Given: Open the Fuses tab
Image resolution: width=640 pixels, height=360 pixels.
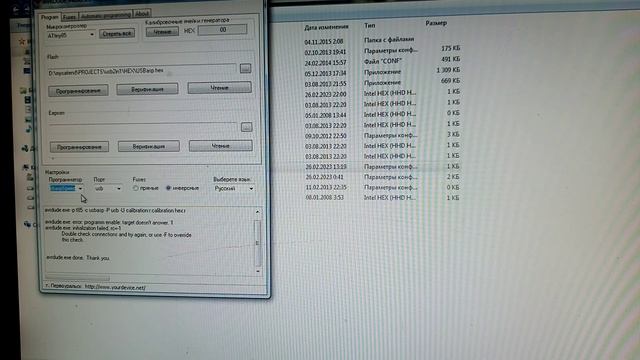Looking at the screenshot, I should (70, 17).
